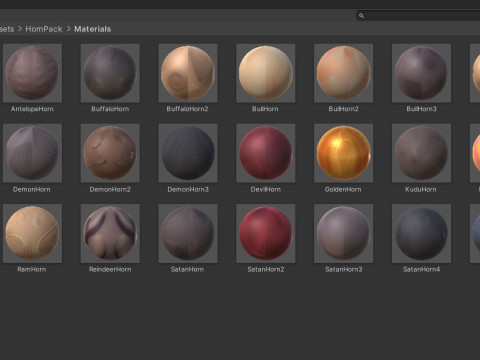Select the SatanHorn3 material sphere
Viewport: 480px width, 360px height.
pyautogui.click(x=343, y=233)
